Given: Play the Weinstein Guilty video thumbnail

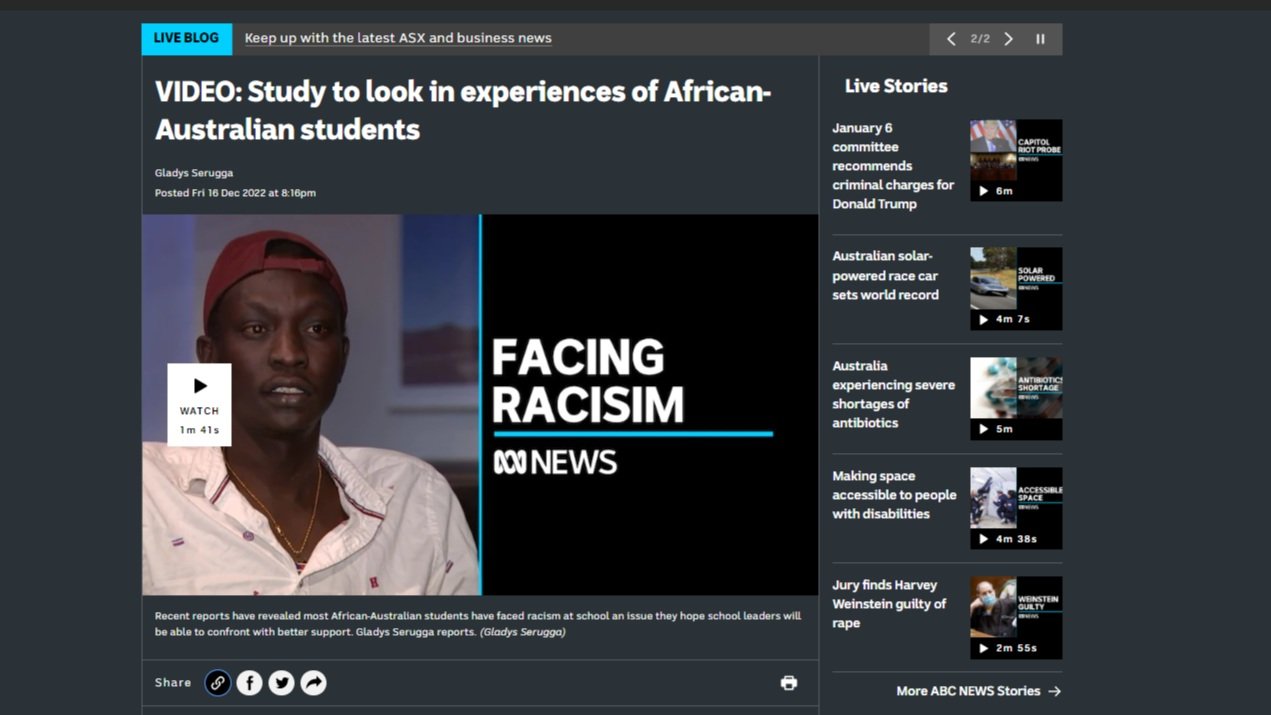Looking at the screenshot, I should [x=1016, y=618].
